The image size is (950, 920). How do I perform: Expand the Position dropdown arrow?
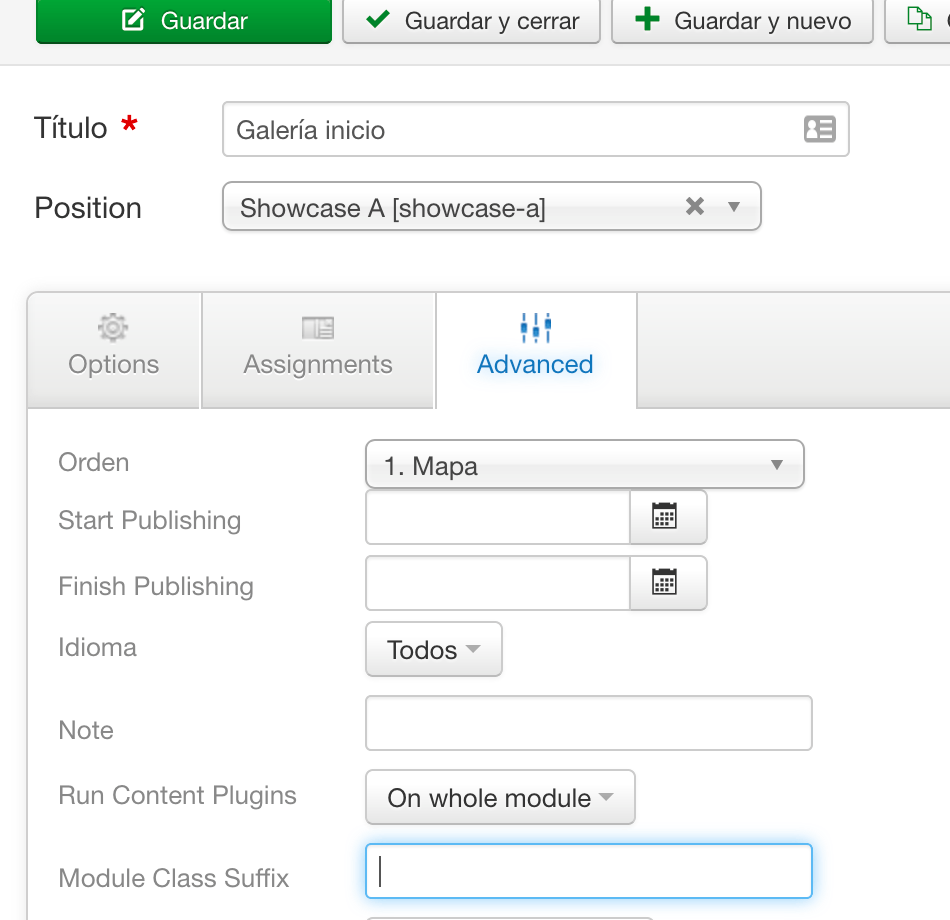point(734,207)
